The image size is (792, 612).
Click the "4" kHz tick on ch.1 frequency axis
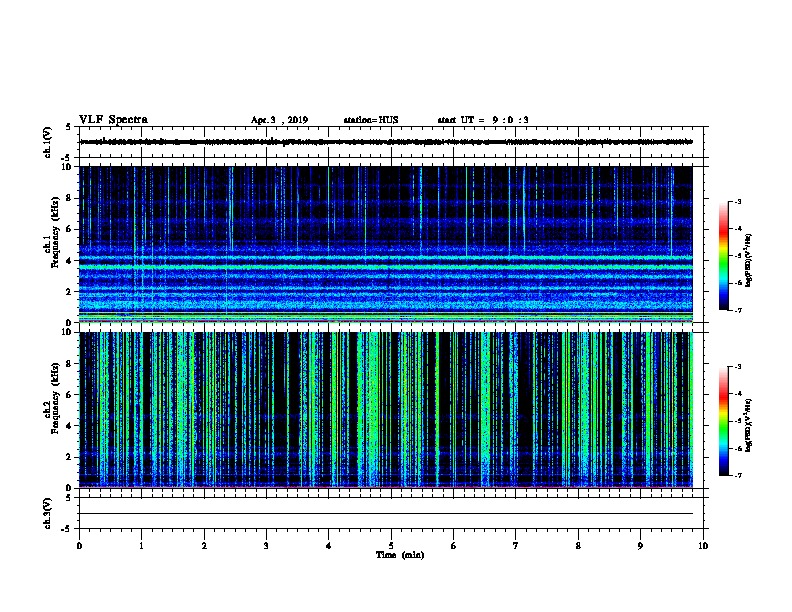pos(71,260)
